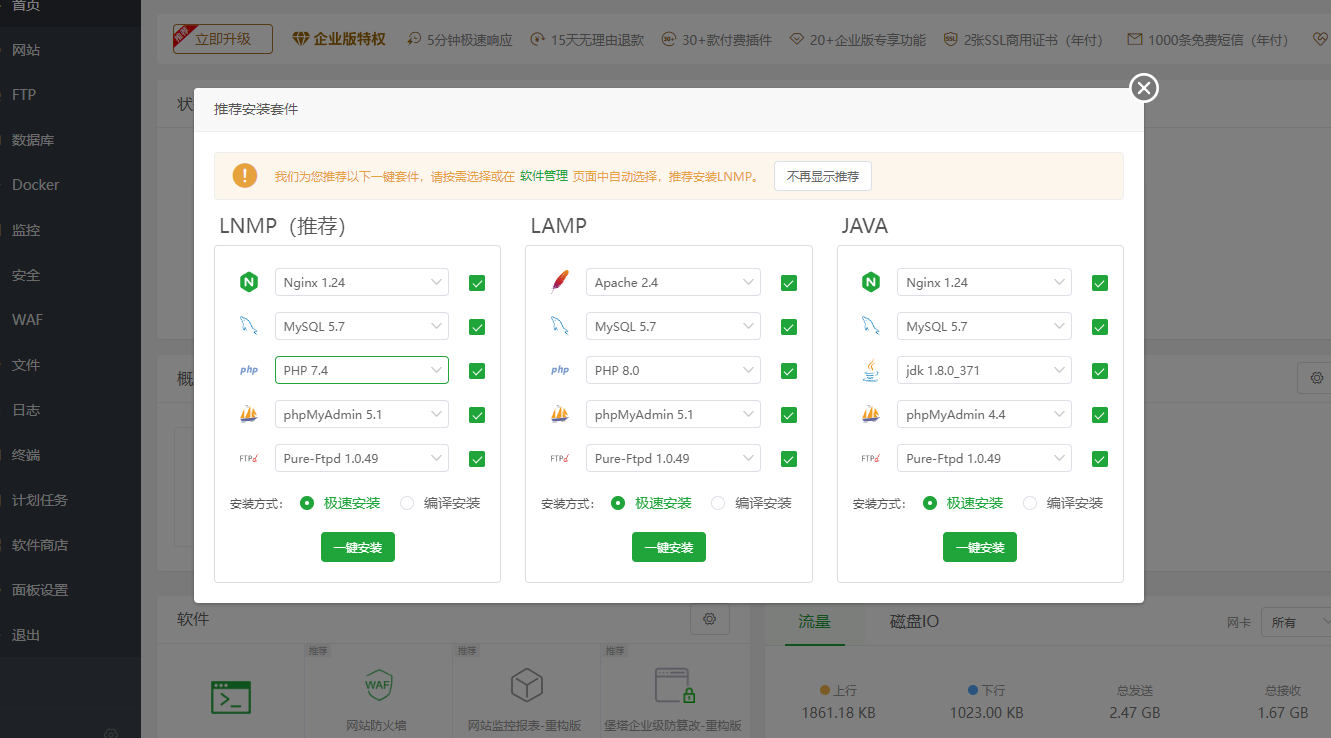Click the Apache feather icon in LAMP
1331x738 pixels.
pyautogui.click(x=560, y=283)
